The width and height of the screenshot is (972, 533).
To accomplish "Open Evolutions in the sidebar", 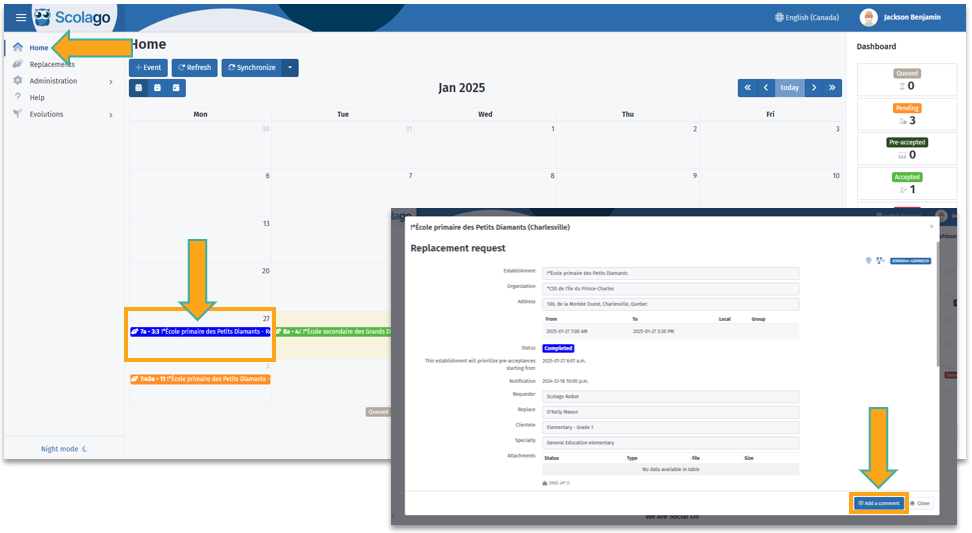I will pos(46,115).
